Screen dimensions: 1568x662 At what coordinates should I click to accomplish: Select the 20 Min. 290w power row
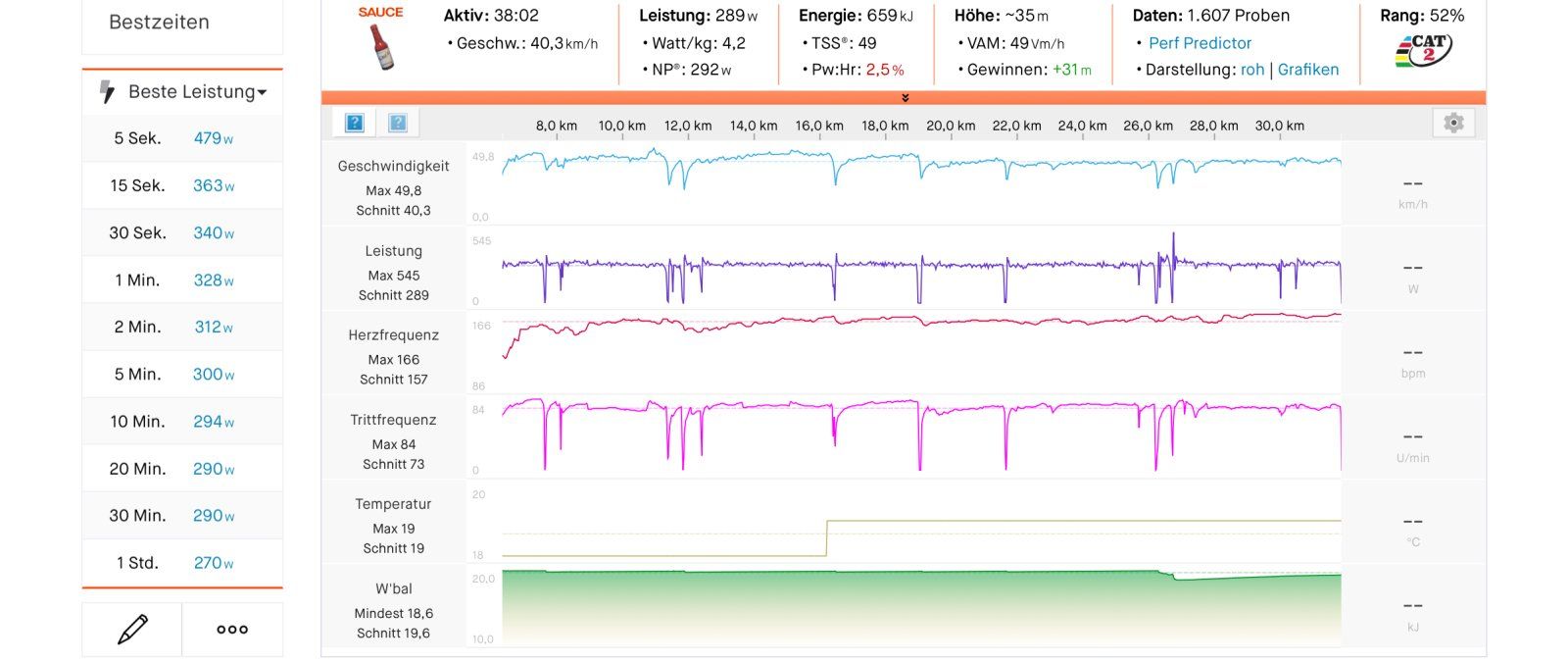click(x=182, y=469)
